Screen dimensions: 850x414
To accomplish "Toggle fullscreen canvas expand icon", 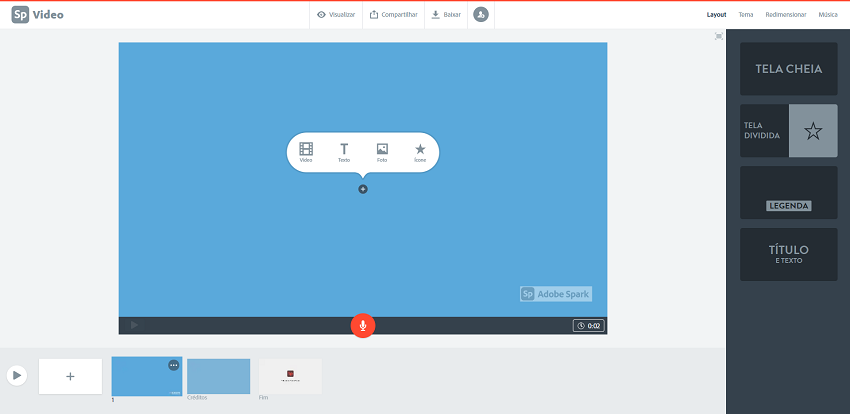I will (x=719, y=36).
